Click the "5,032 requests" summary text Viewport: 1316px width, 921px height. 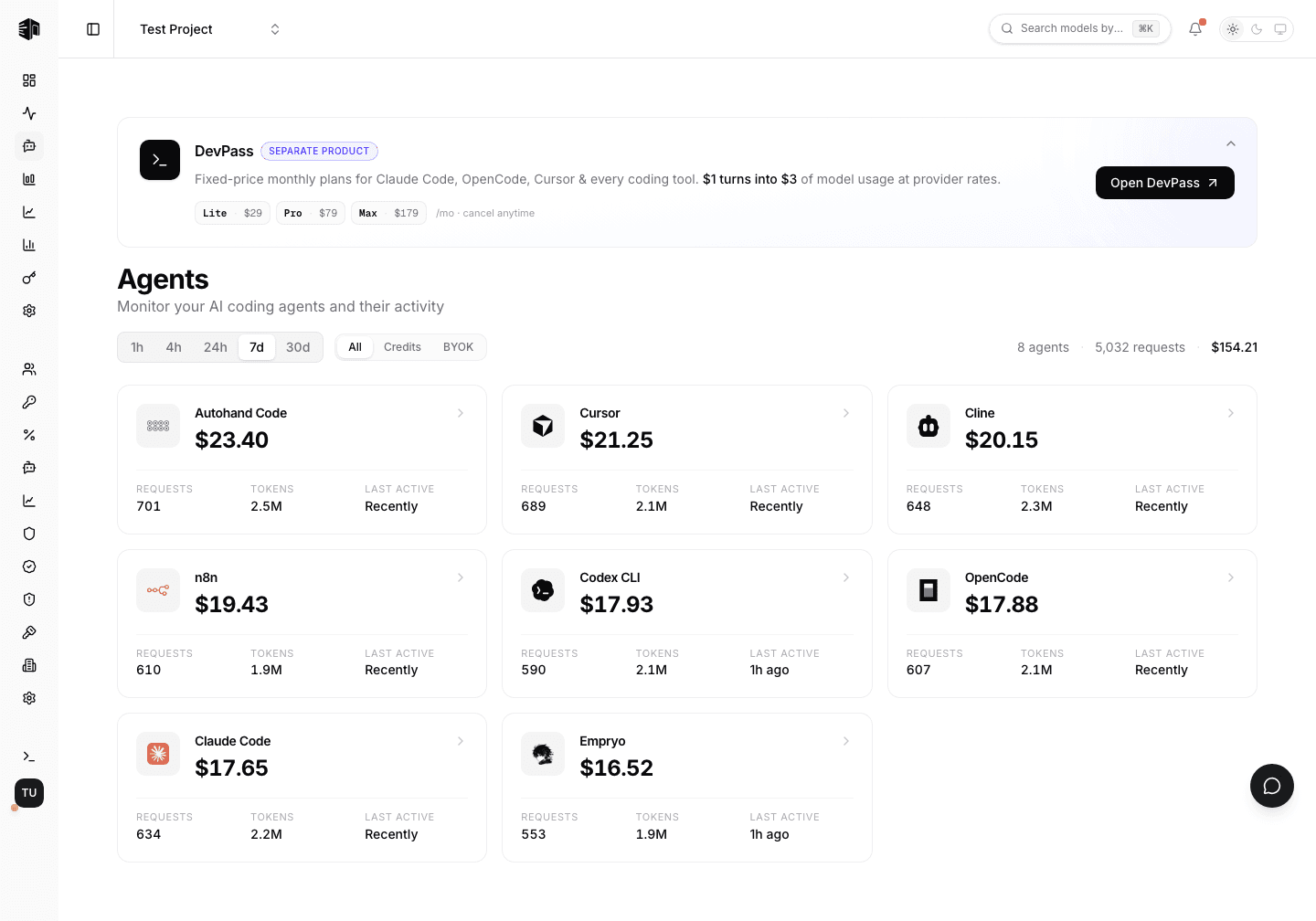pos(1140,347)
